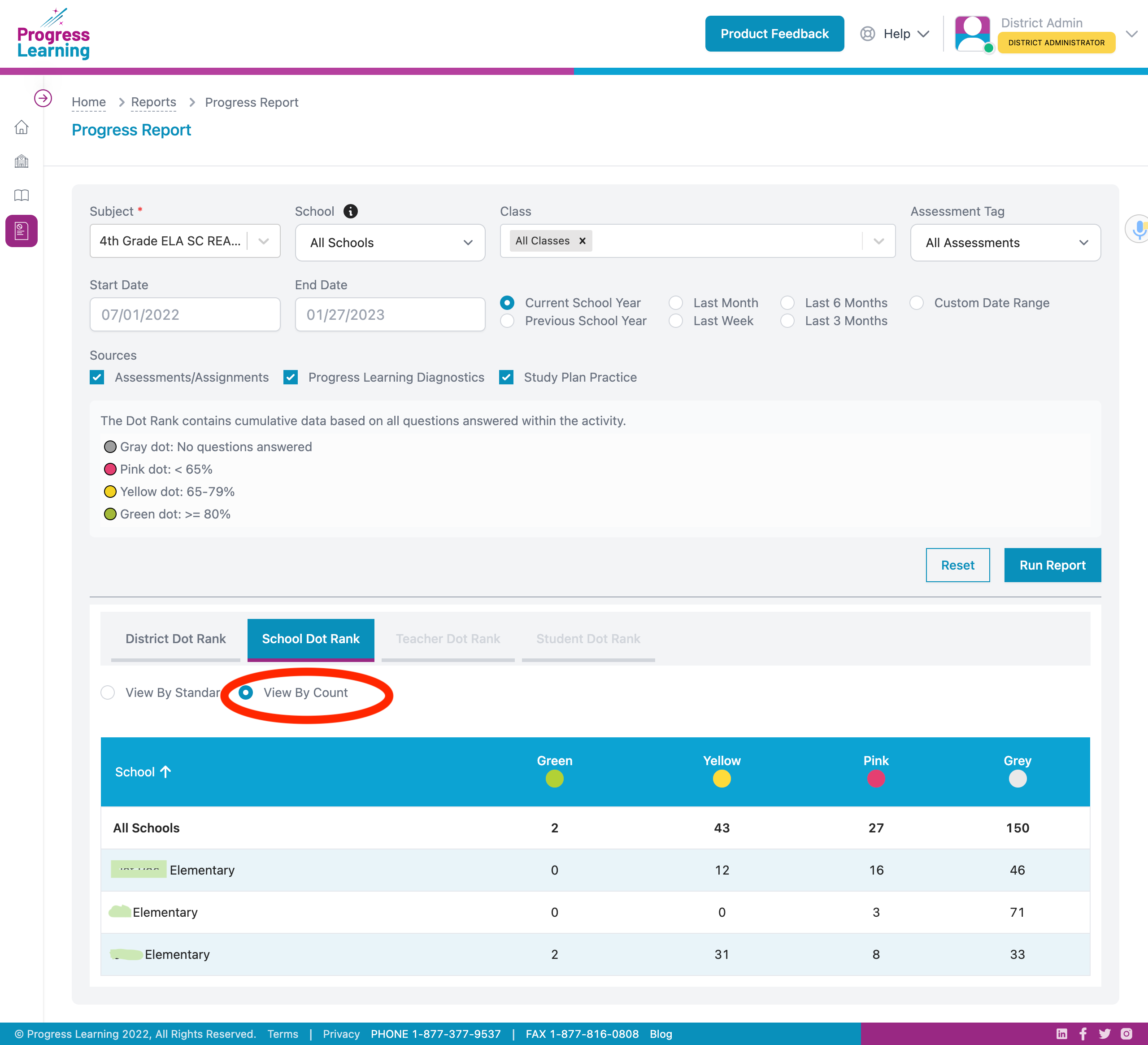Click the Pink count 16
Viewport: 1148px width, 1045px height.
point(876,870)
